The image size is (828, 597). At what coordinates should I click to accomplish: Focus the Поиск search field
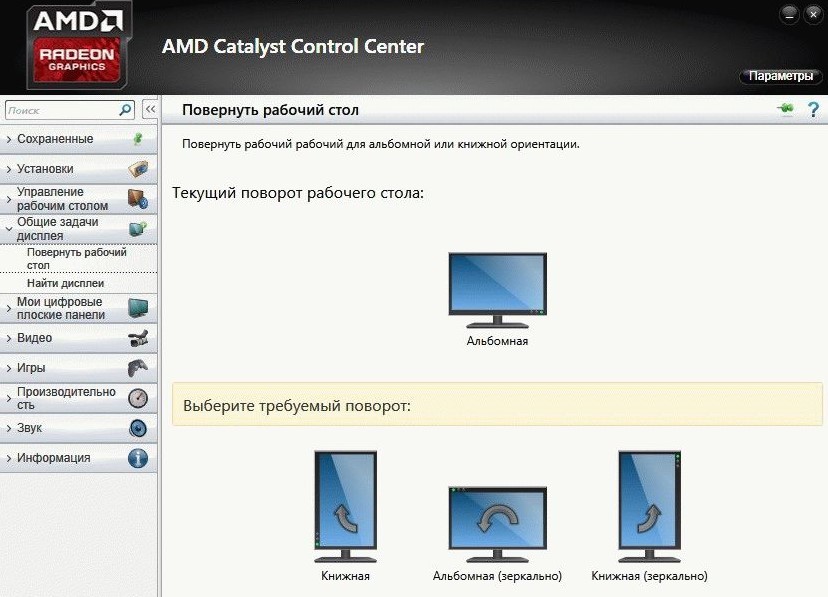tap(60, 110)
